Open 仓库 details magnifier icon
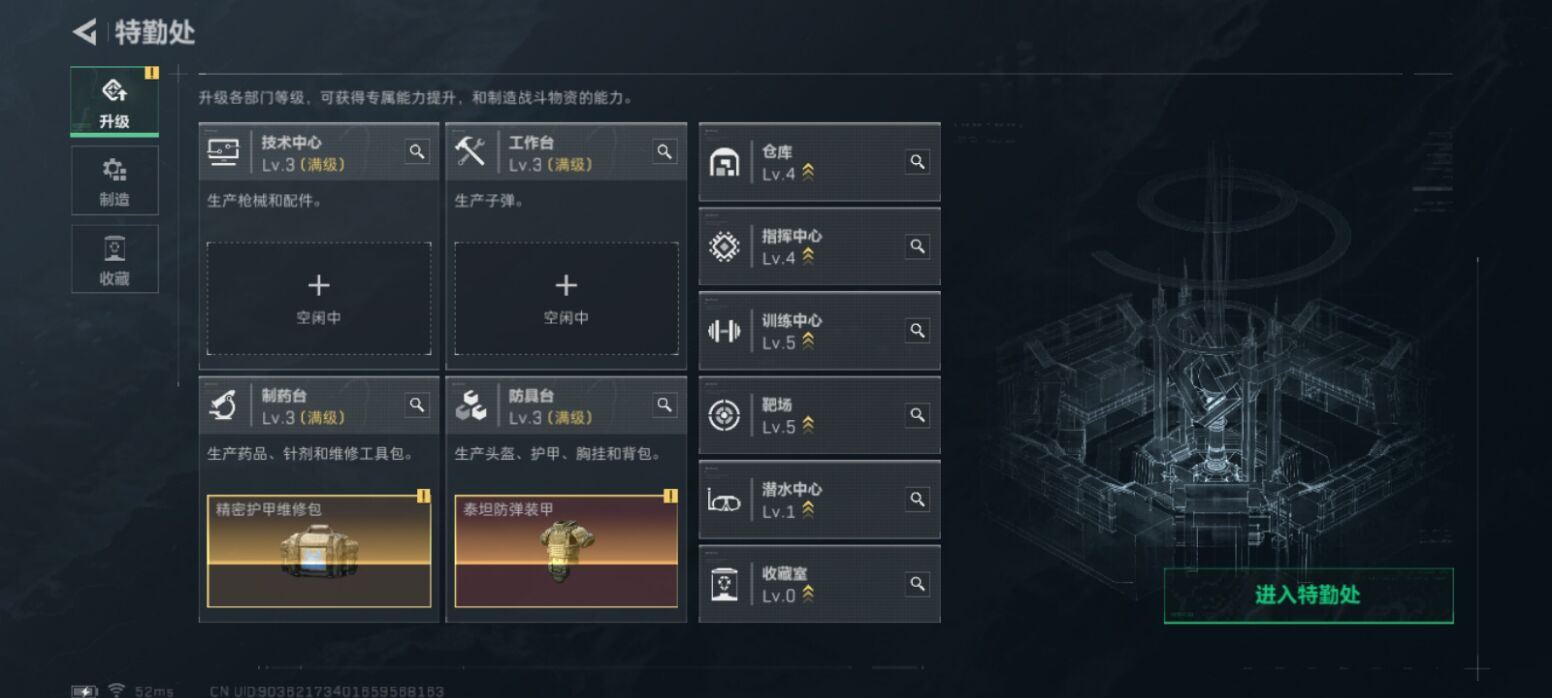Screen dimensions: 1552x698 click(917, 161)
